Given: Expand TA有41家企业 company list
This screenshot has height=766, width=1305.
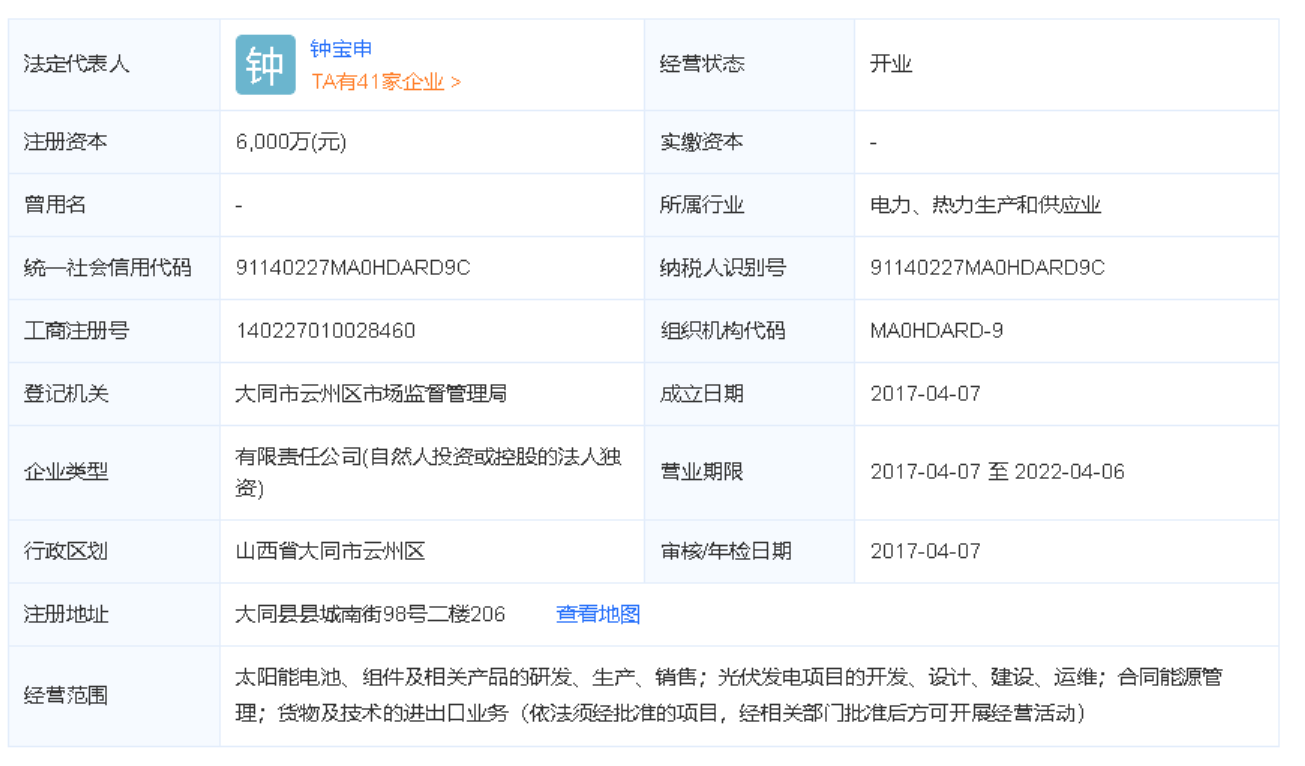Looking at the screenshot, I should (x=386, y=82).
